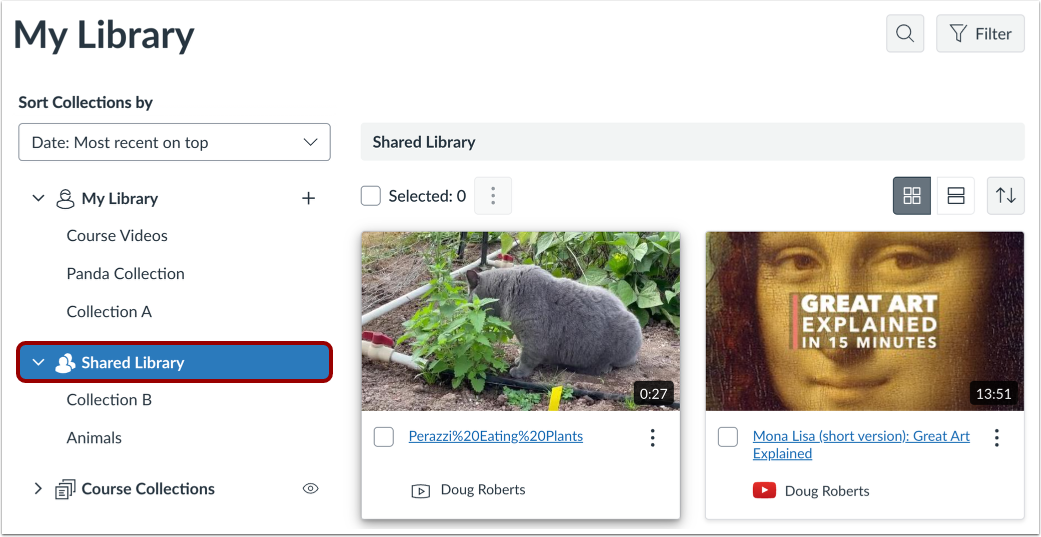The height and width of the screenshot is (537, 1041).
Task: Open the Panda Collection
Action: point(125,273)
